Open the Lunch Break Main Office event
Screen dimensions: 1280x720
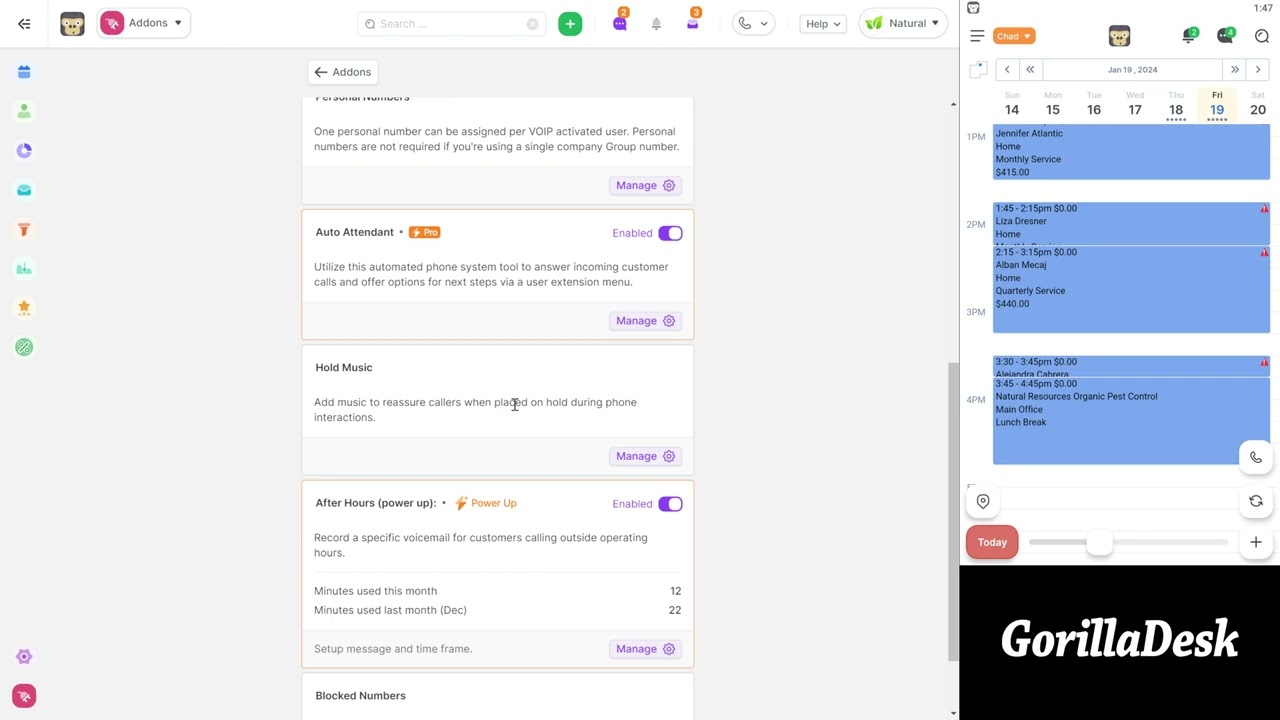(1131, 421)
